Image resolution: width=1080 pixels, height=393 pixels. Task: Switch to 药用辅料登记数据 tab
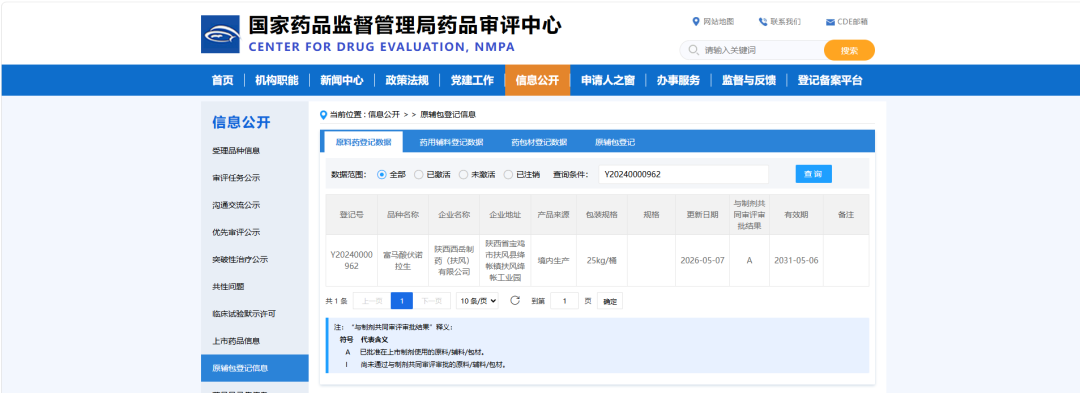[x=451, y=142]
